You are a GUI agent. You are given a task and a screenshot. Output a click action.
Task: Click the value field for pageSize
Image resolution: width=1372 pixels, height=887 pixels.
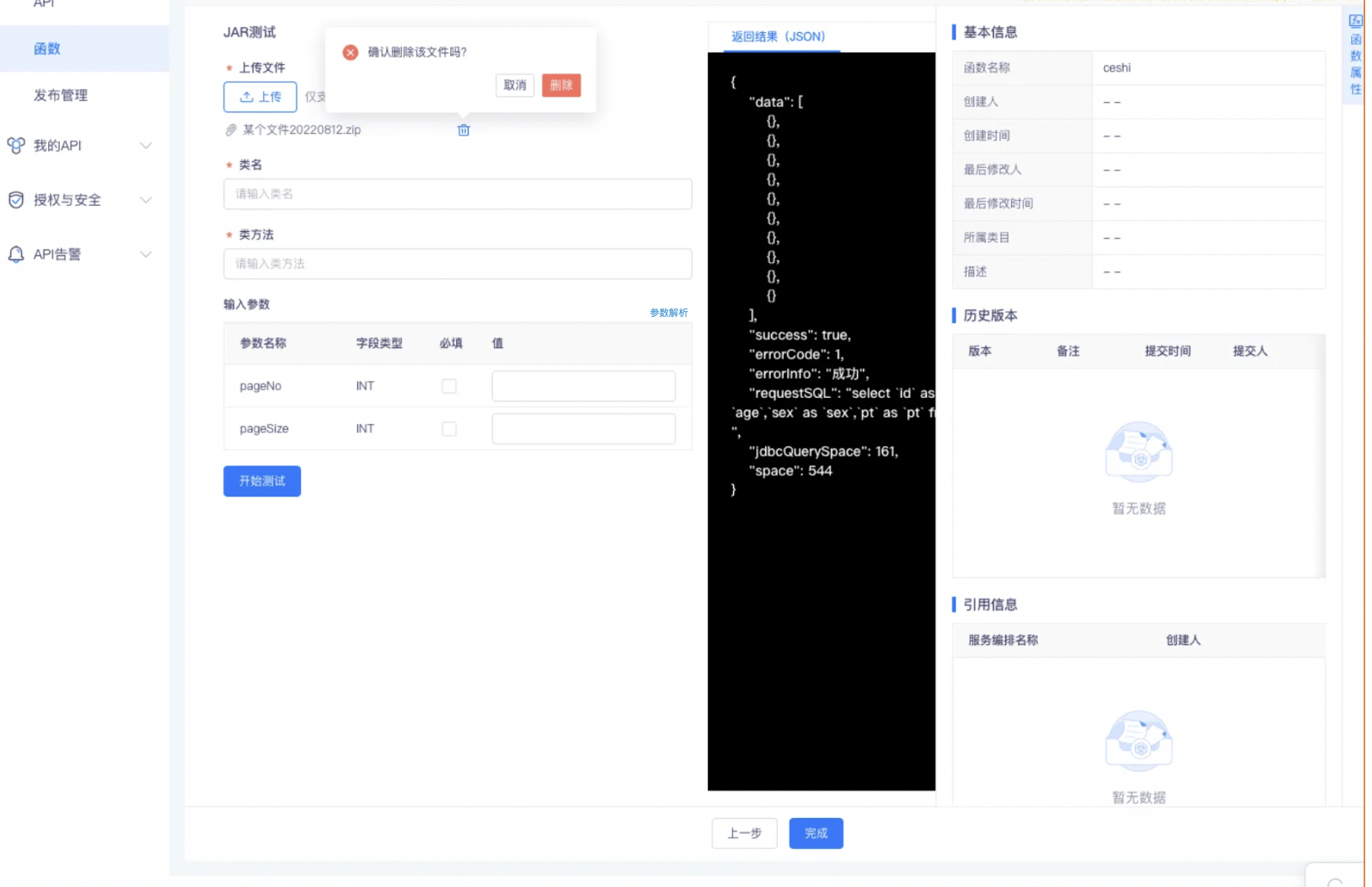click(x=583, y=429)
